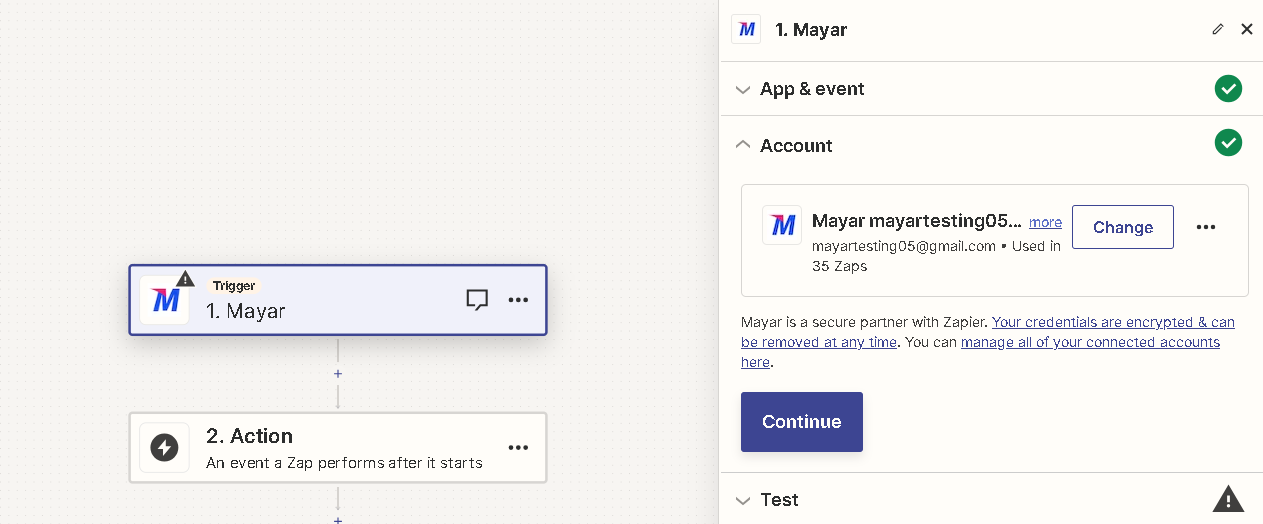
Task: Expand the App & event section
Action: [742, 89]
